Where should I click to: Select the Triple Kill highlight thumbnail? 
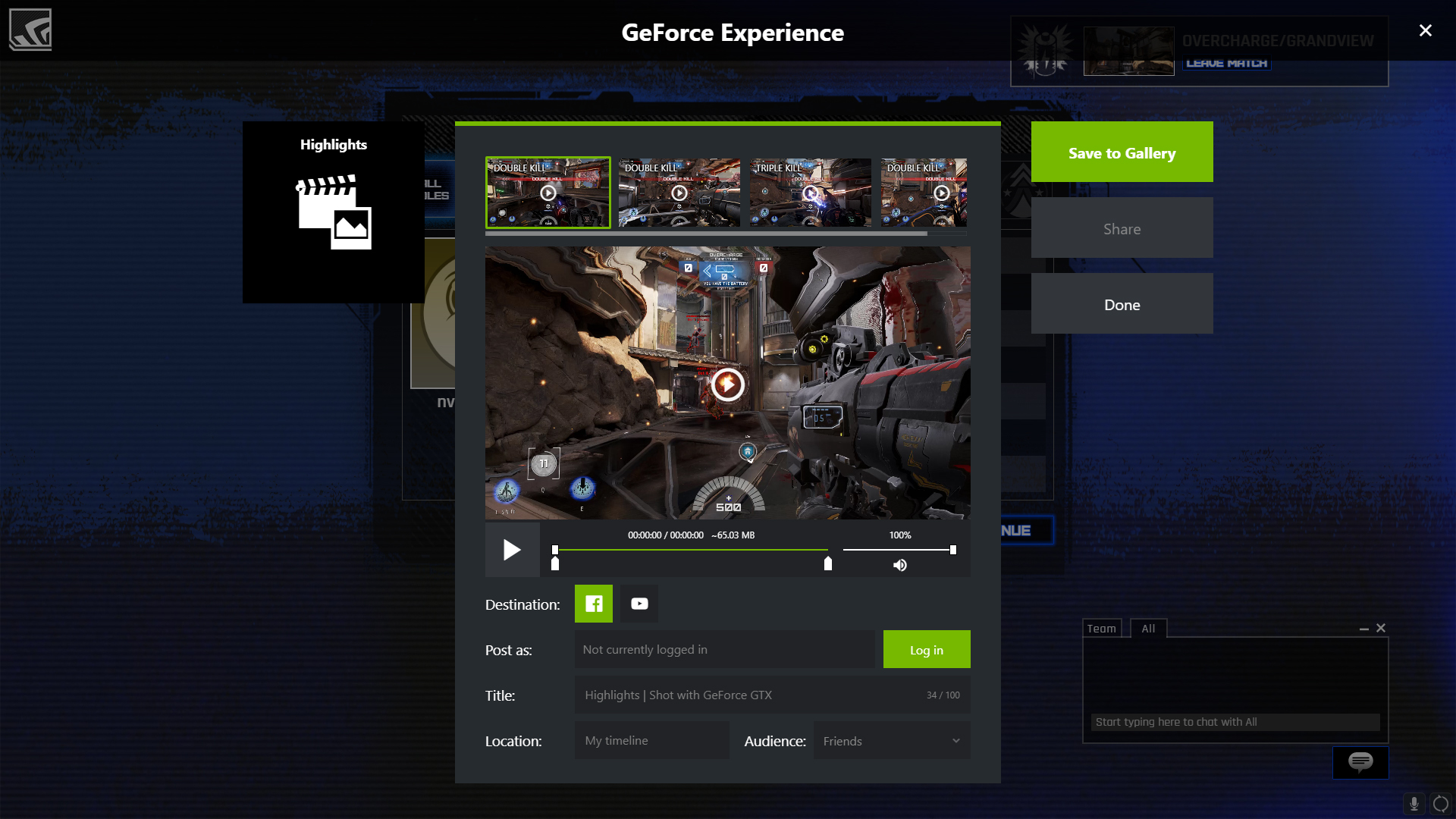809,191
